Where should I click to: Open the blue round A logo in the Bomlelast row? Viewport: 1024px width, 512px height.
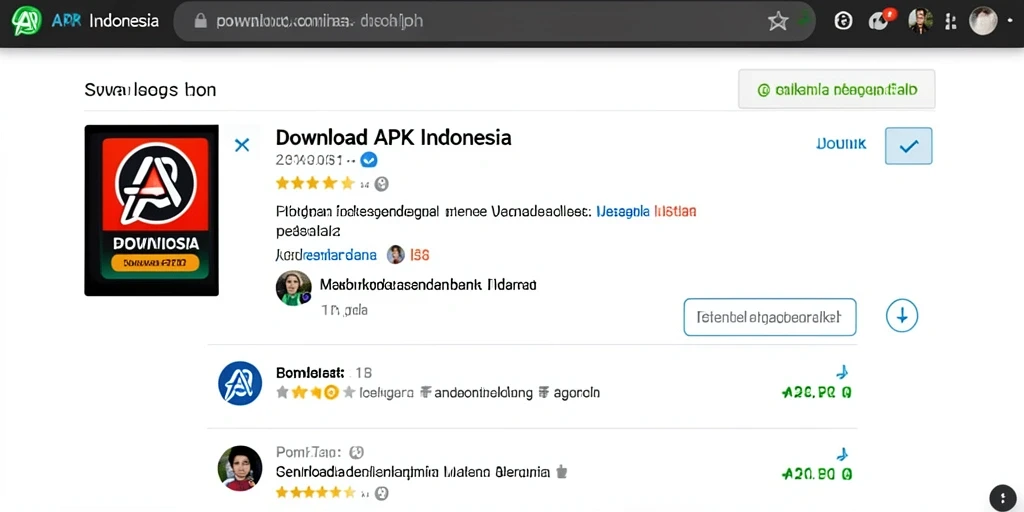coord(240,383)
